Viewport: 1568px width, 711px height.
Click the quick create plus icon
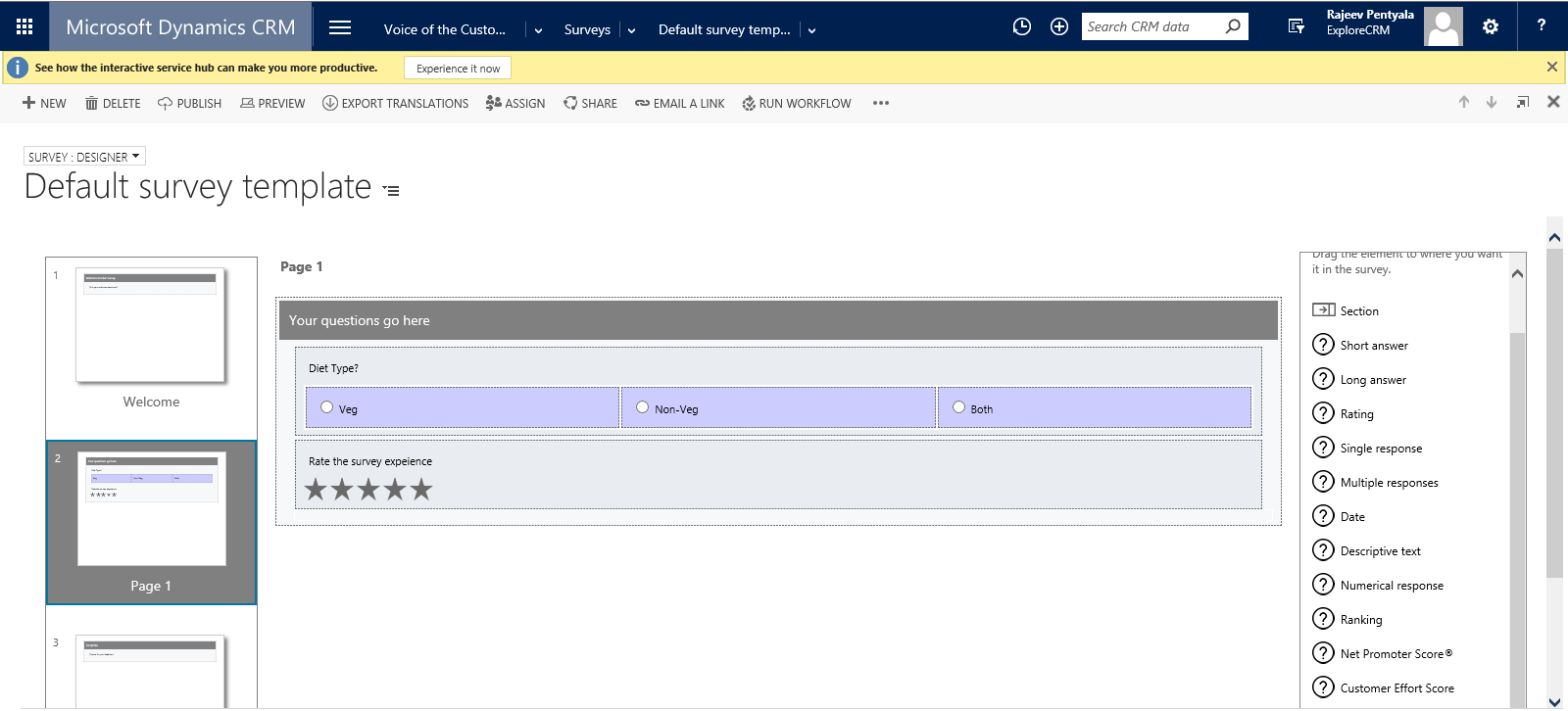point(1058,26)
